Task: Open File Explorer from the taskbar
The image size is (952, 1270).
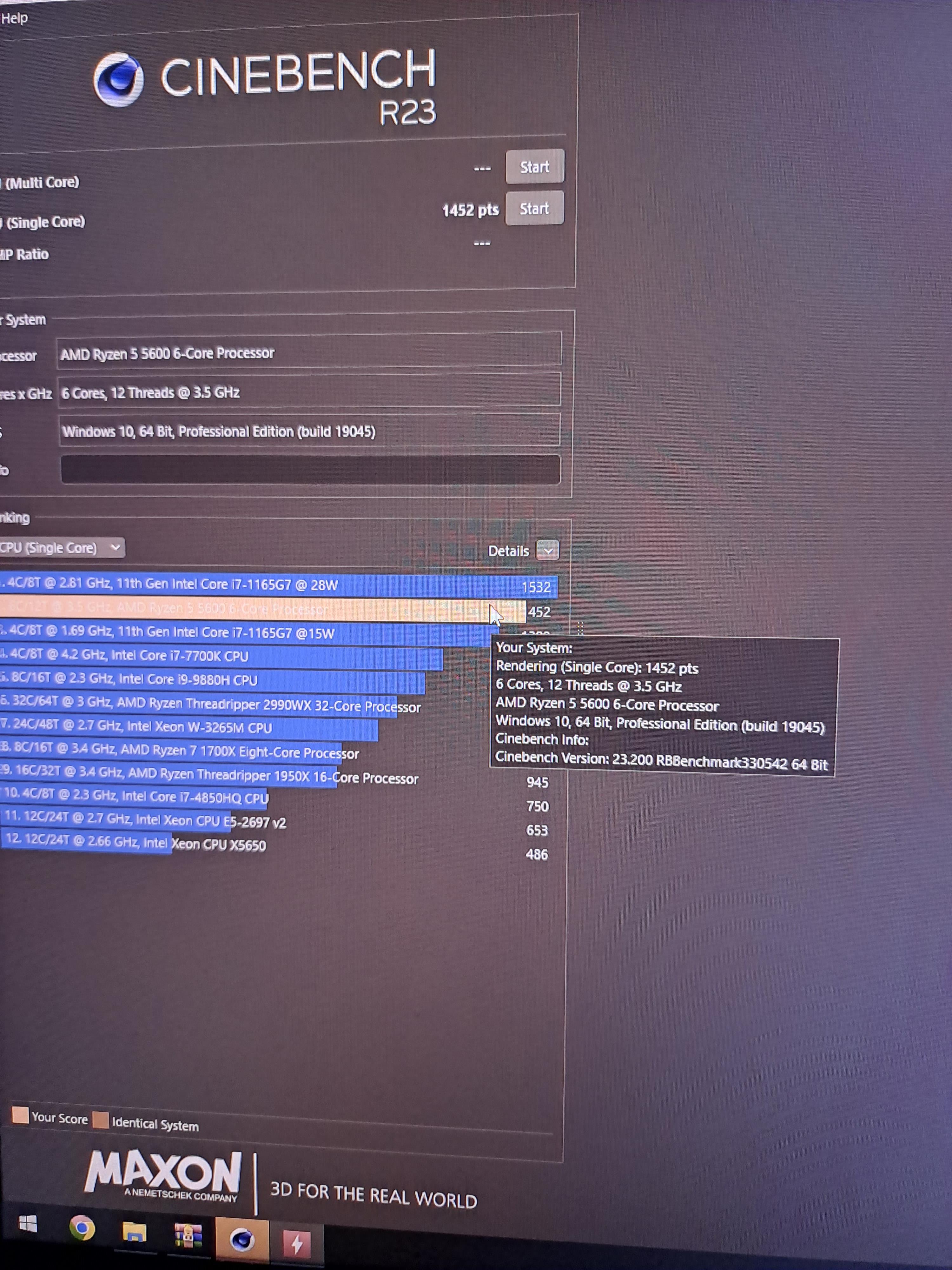Action: click(134, 1232)
